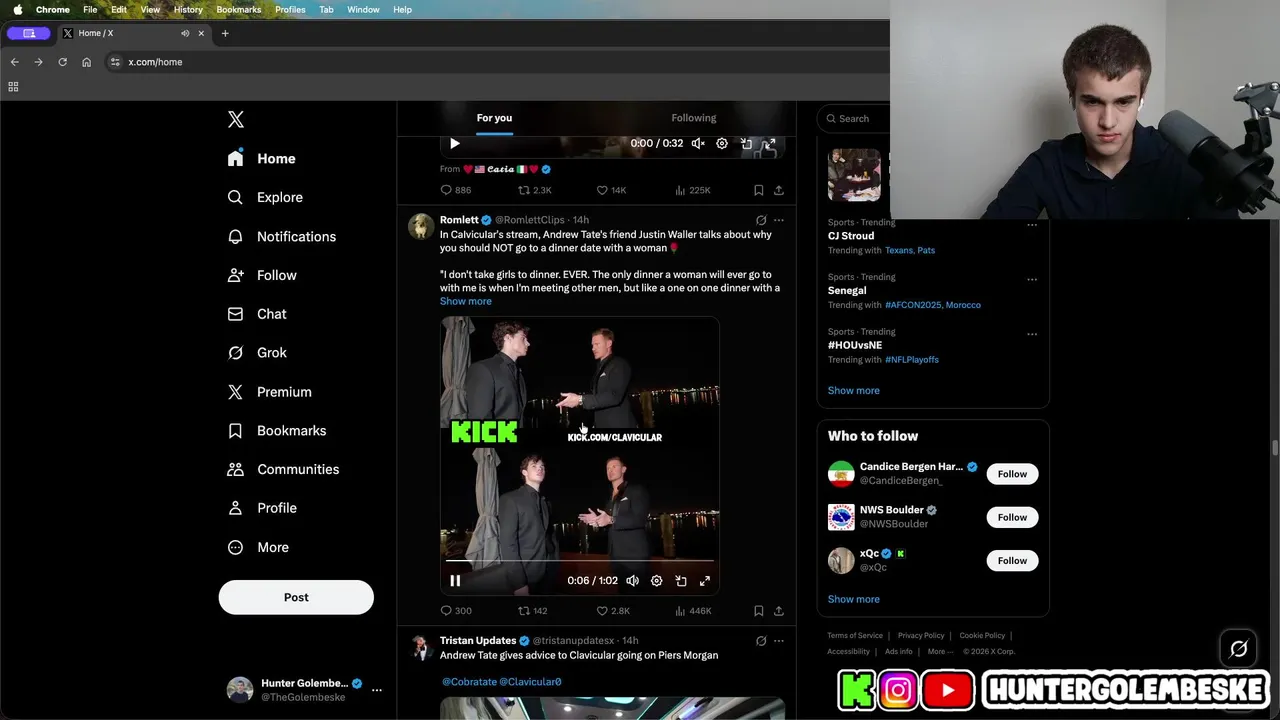This screenshot has width=1280, height=720.
Task: Open Explore in the sidebar
Action: [265, 197]
